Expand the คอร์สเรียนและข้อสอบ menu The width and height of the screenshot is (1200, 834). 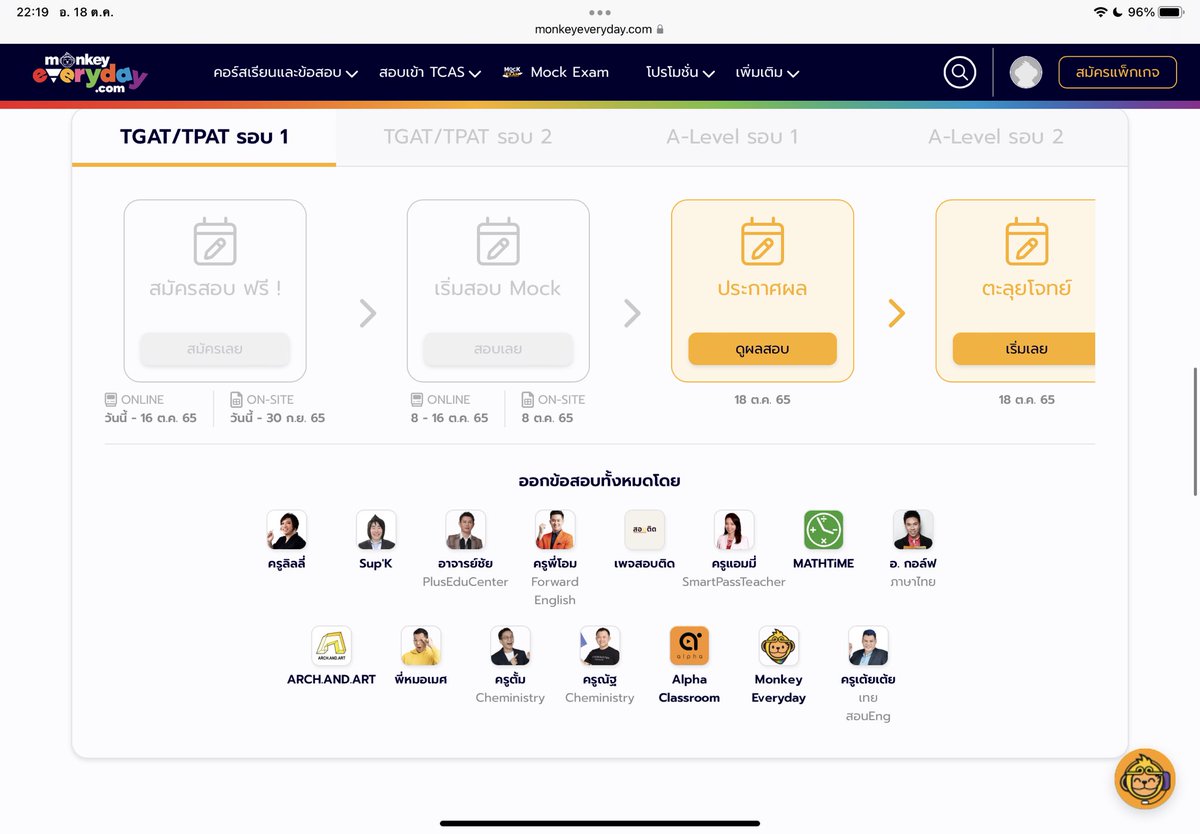[286, 72]
